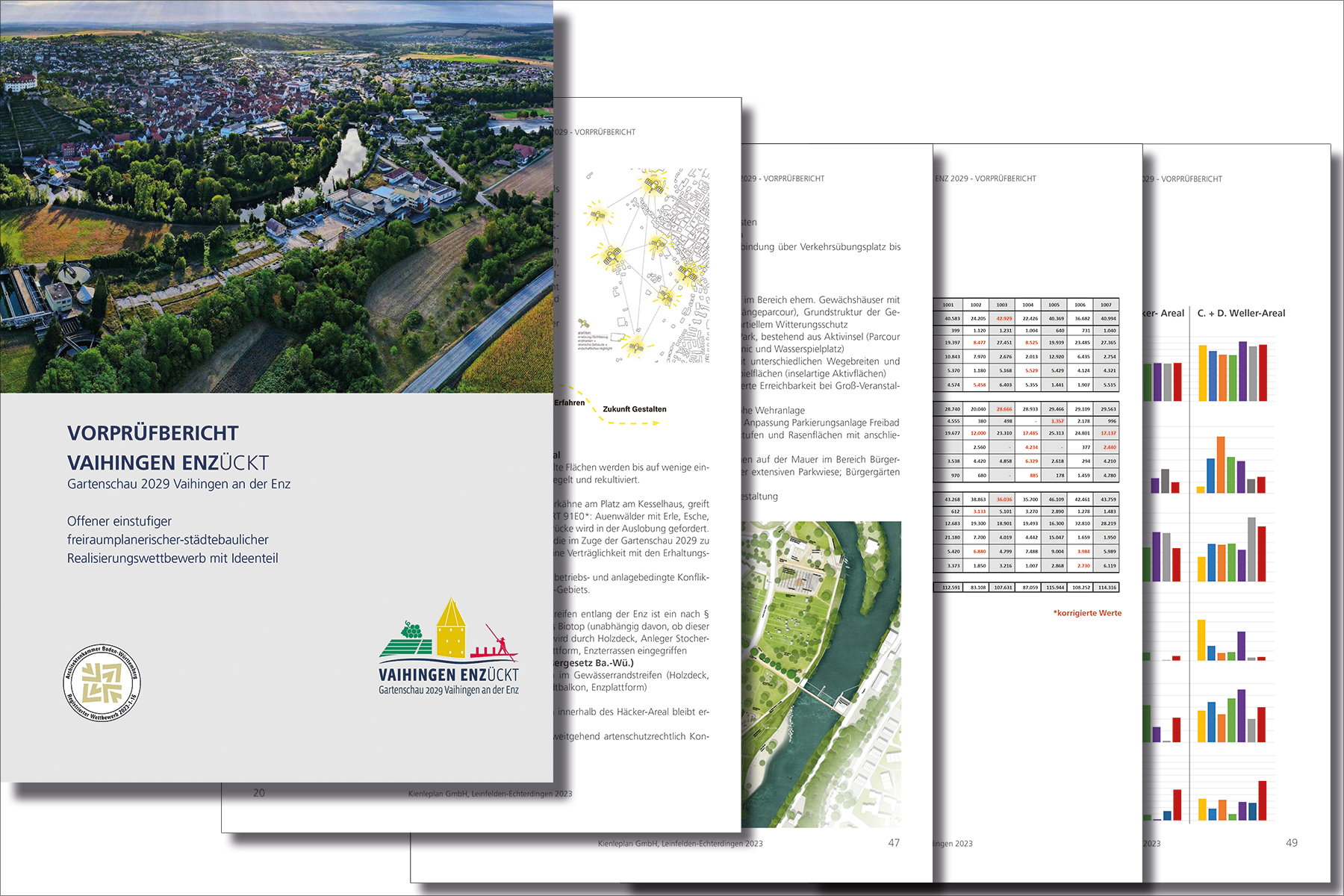The width and height of the screenshot is (1344, 896).
Task: Click the total value 112.591 in table
Action: click(951, 588)
